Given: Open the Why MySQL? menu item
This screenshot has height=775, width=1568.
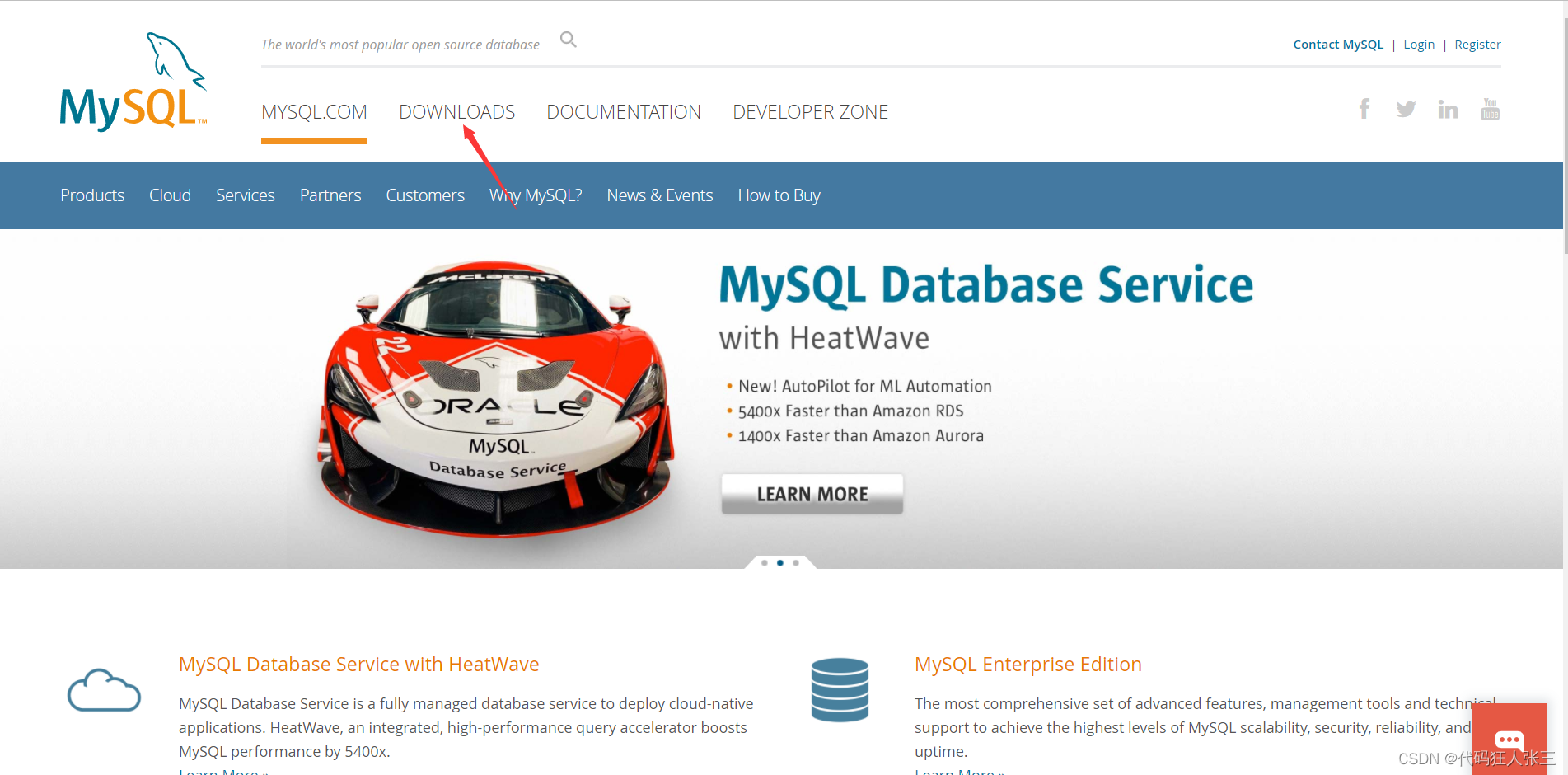Looking at the screenshot, I should (x=536, y=195).
